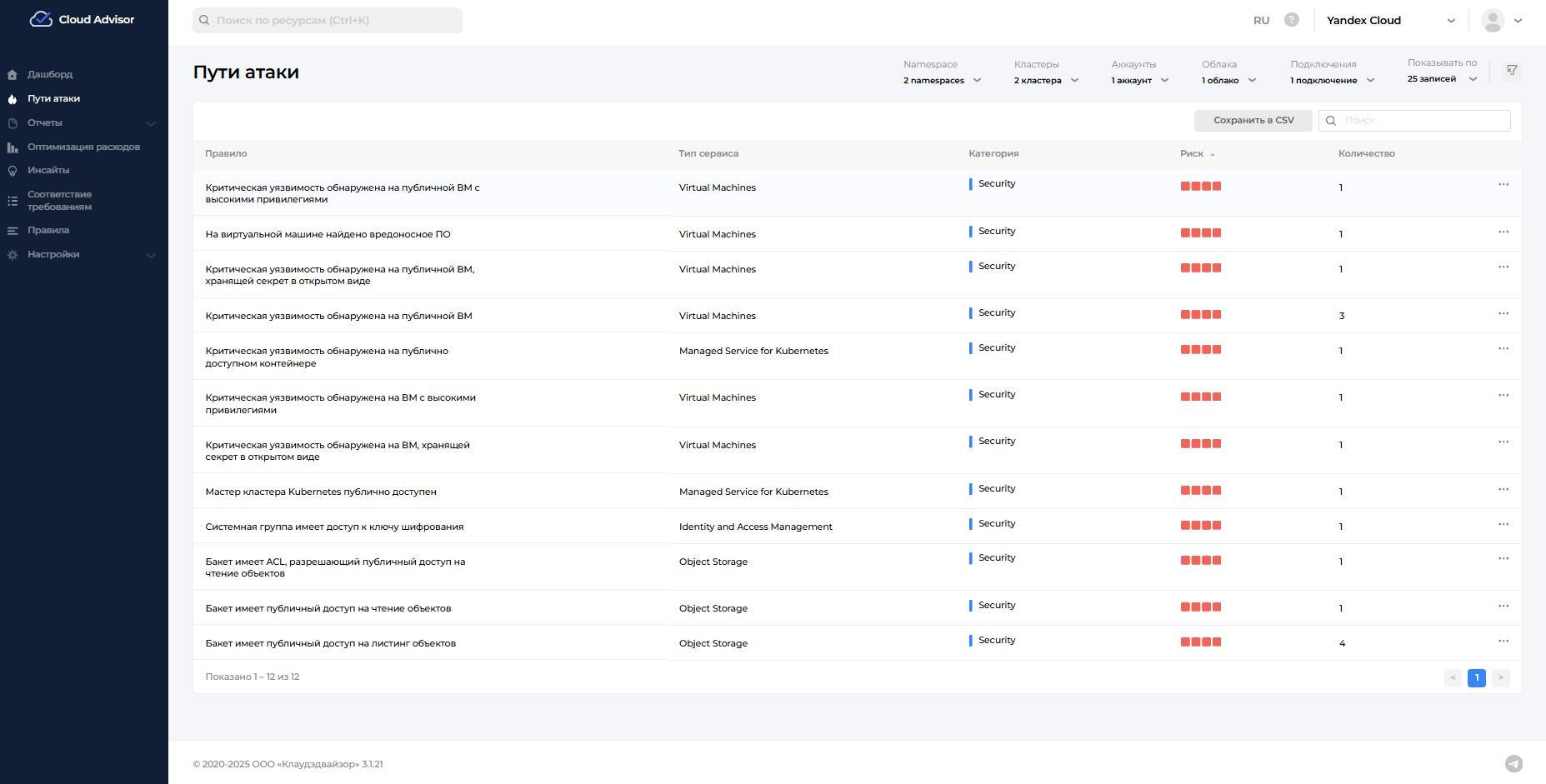Open the Insights menu item
The width and height of the screenshot is (1546, 784).
48,171
